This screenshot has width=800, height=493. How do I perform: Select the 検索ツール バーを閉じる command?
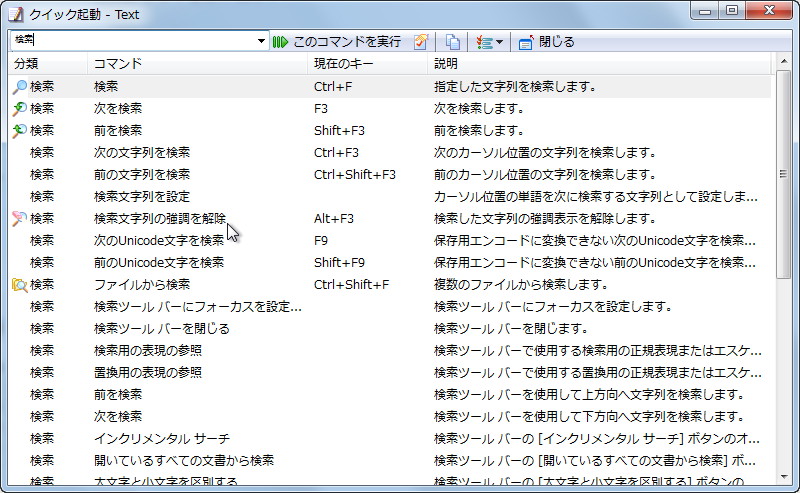pos(162,328)
